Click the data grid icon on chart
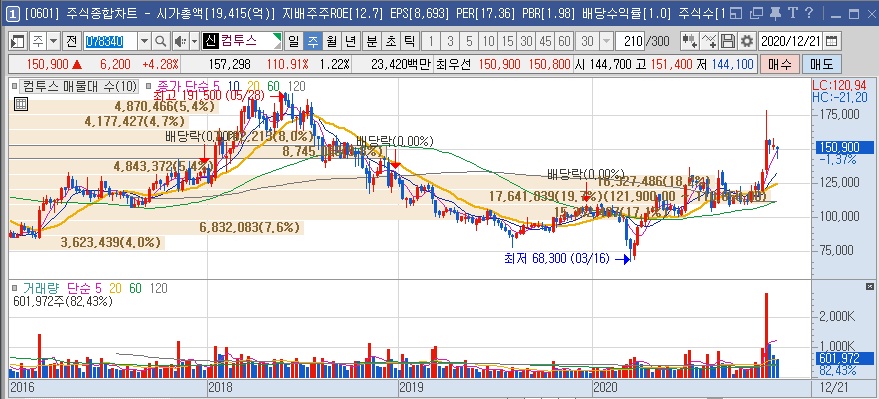This screenshot has width=879, height=399. 20,103
